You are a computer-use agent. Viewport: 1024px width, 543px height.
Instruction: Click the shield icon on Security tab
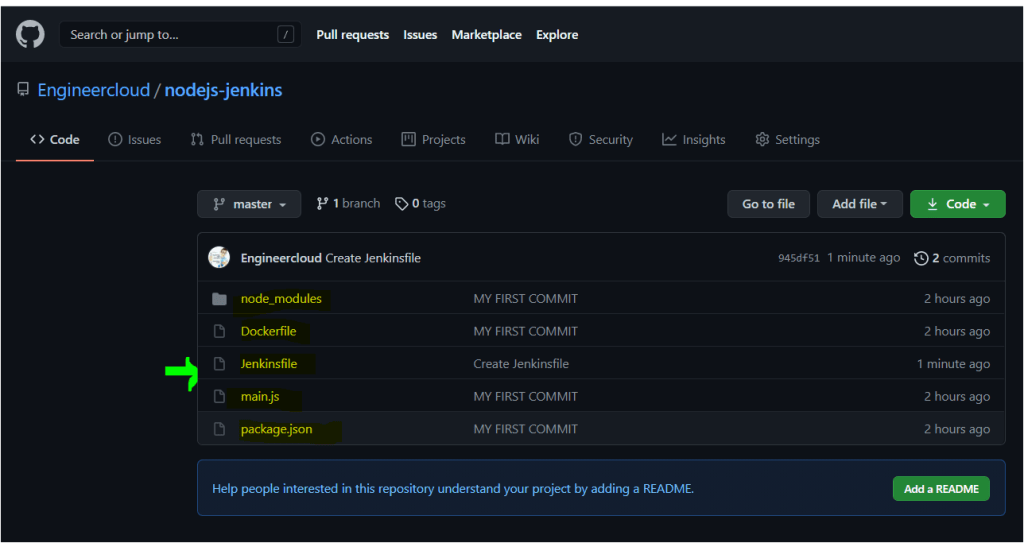[575, 139]
